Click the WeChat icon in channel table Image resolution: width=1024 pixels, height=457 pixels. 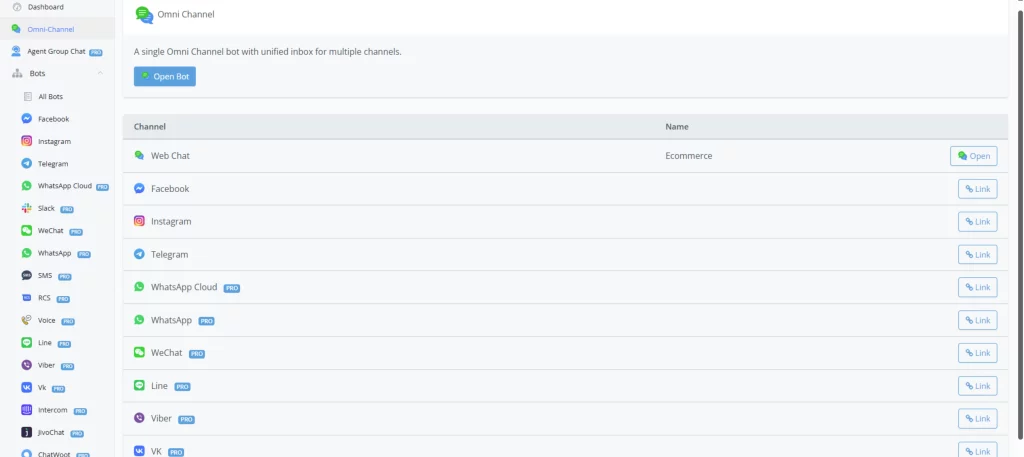click(x=139, y=352)
